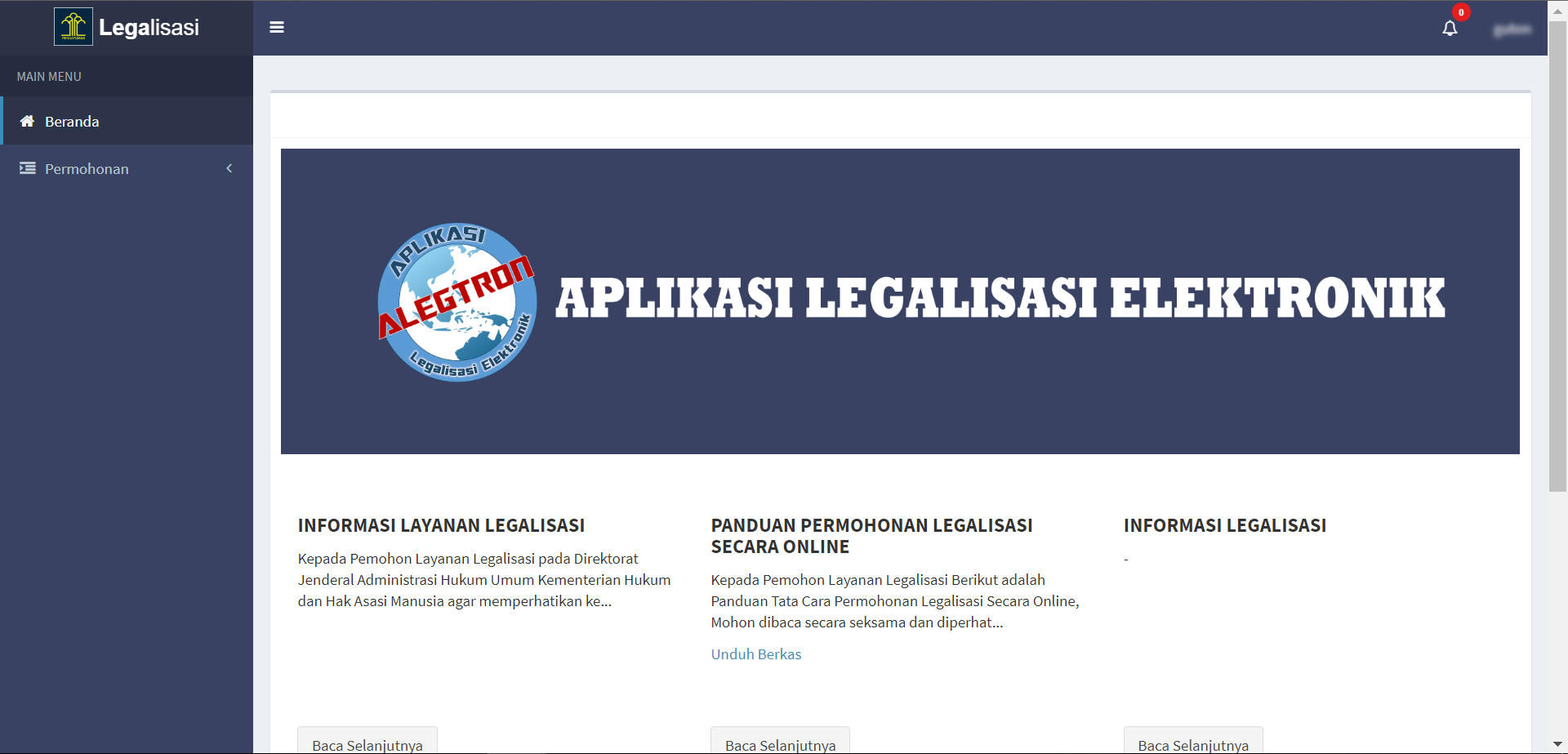
Task: Expand Permohonan using its chevron arrow
Action: (x=229, y=169)
